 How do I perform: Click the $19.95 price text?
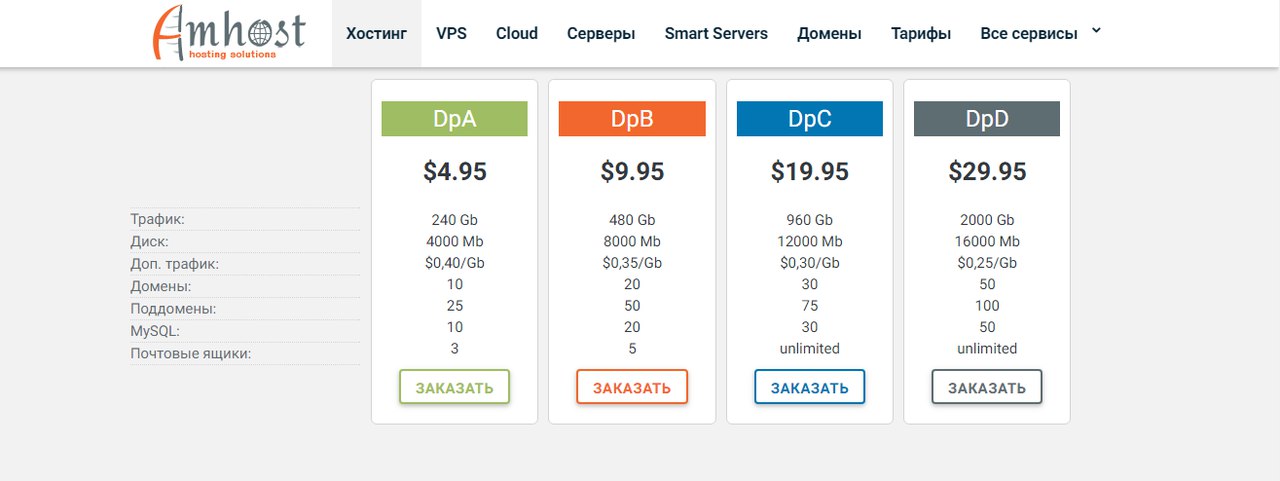pyautogui.click(x=809, y=172)
